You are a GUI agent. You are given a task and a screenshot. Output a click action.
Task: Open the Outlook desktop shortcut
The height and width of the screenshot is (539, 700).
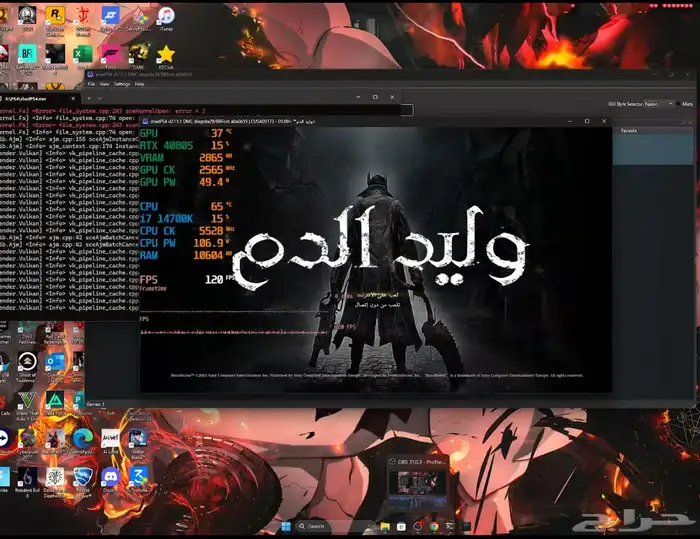pyautogui.click(x=55, y=362)
